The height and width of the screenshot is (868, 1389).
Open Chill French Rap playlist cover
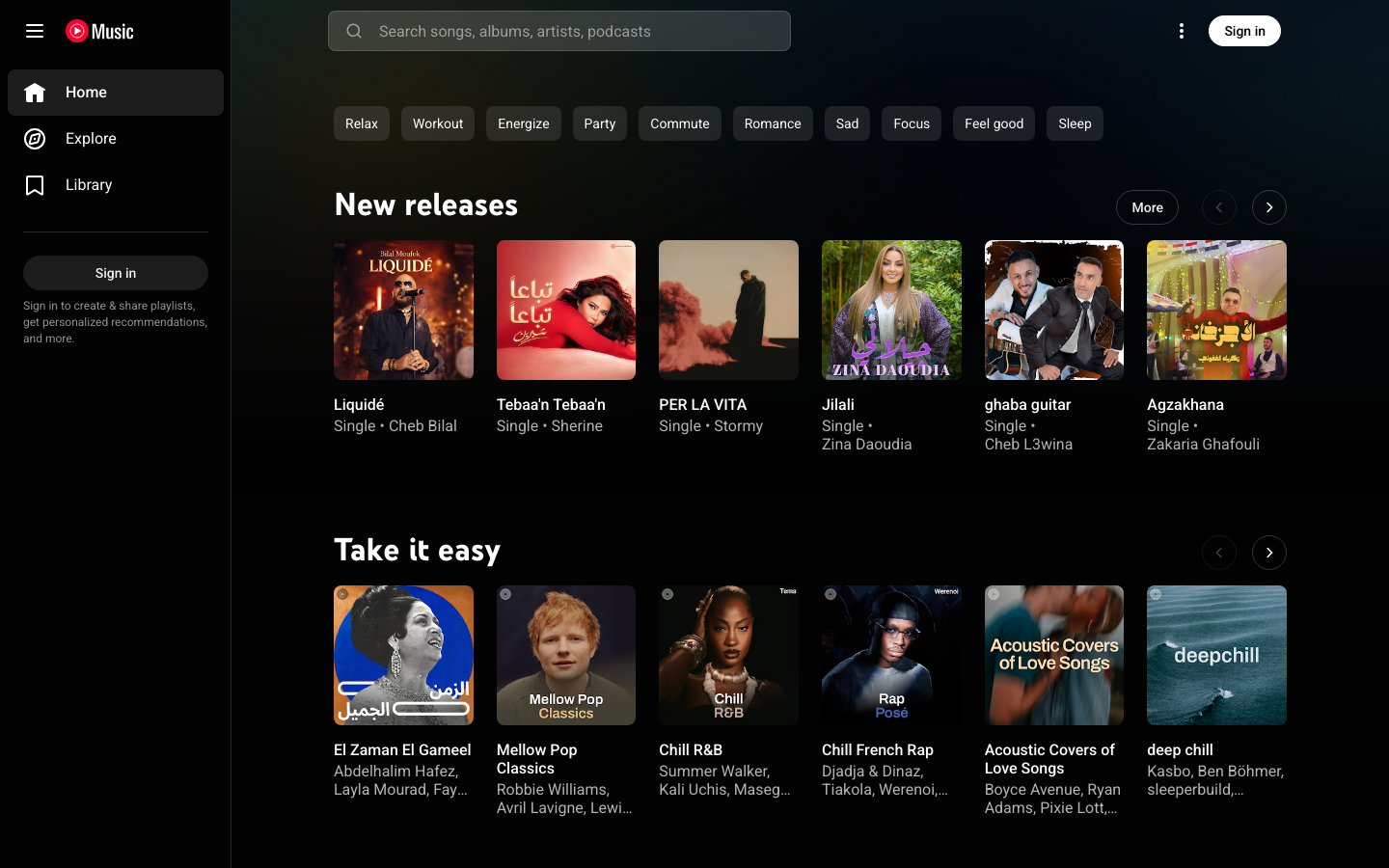point(891,655)
